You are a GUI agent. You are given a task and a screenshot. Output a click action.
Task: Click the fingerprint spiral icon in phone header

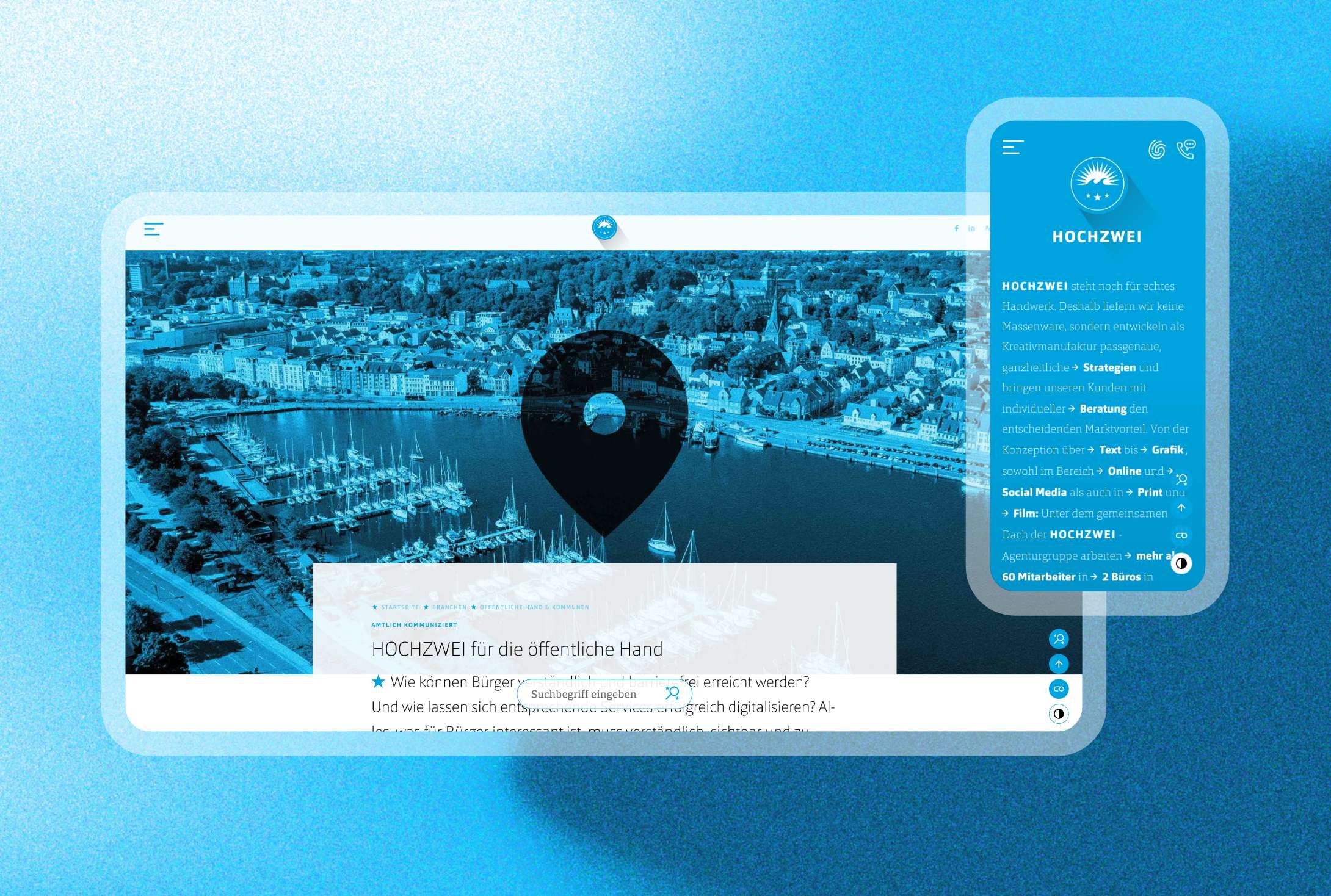coord(1157,149)
